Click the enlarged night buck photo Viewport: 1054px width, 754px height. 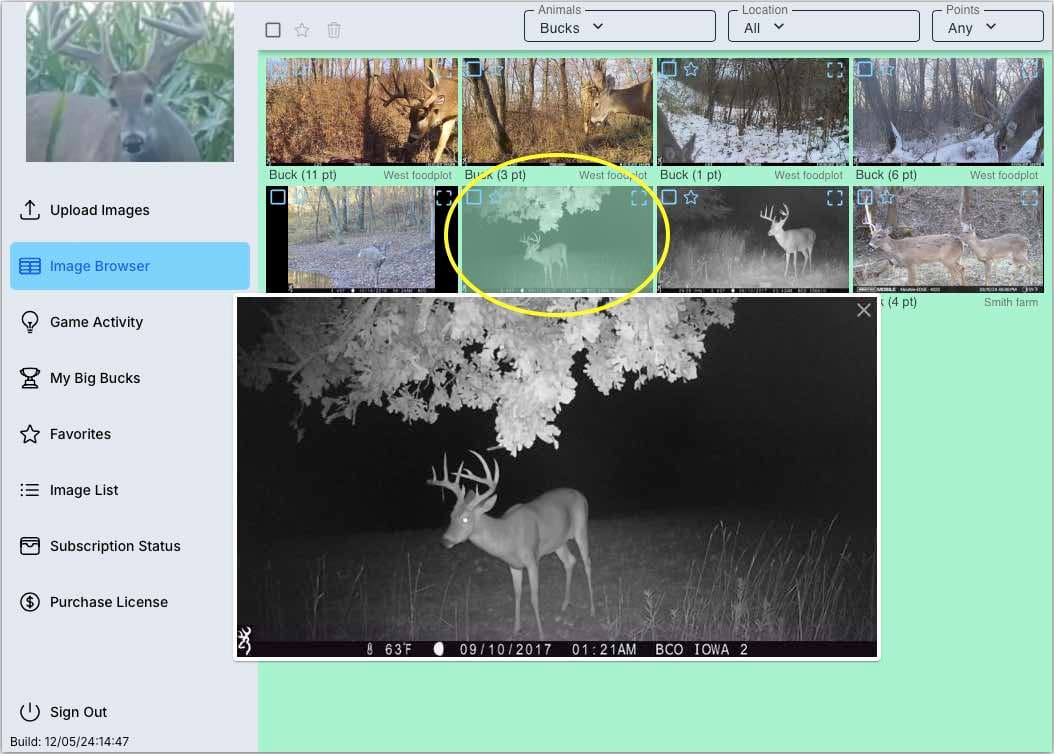coord(557,478)
